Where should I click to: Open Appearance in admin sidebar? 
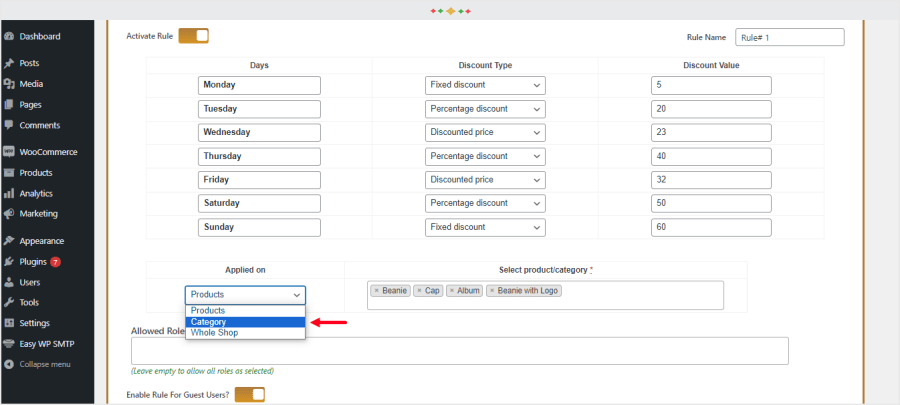point(42,241)
